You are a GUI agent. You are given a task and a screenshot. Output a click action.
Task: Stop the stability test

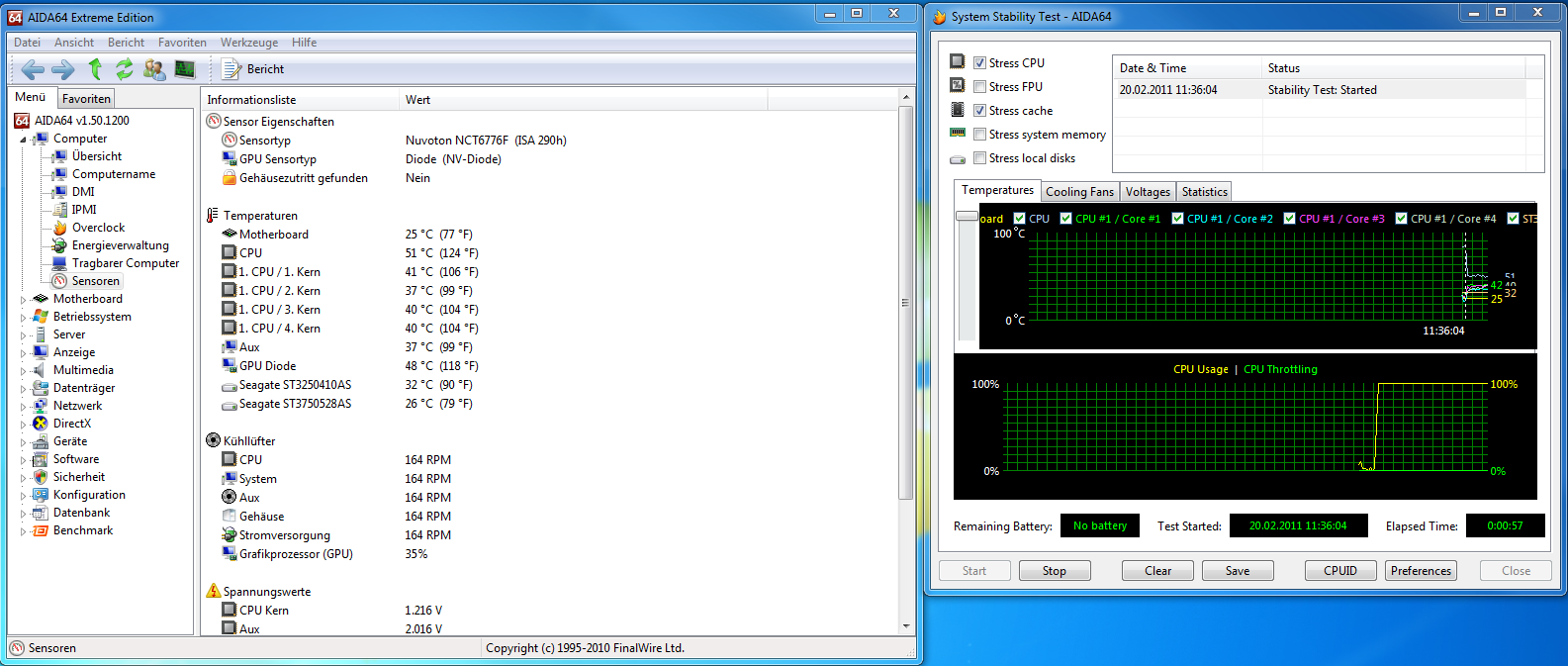click(x=1054, y=571)
